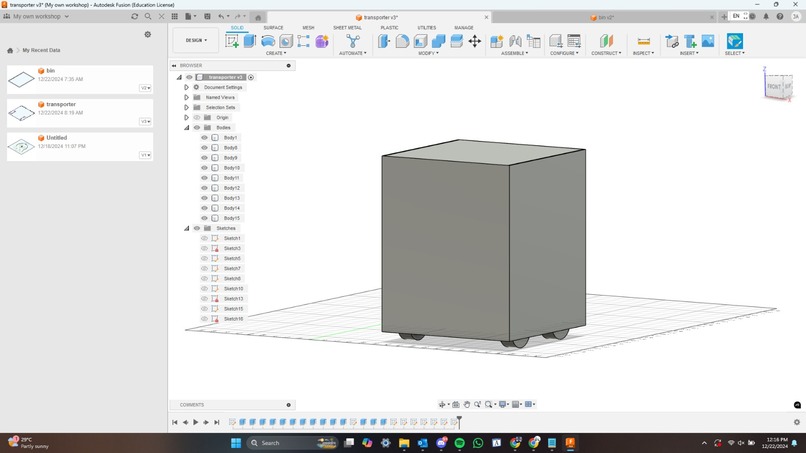Show Sketch7 using its eye icon
This screenshot has height=453, width=806.
click(x=204, y=268)
